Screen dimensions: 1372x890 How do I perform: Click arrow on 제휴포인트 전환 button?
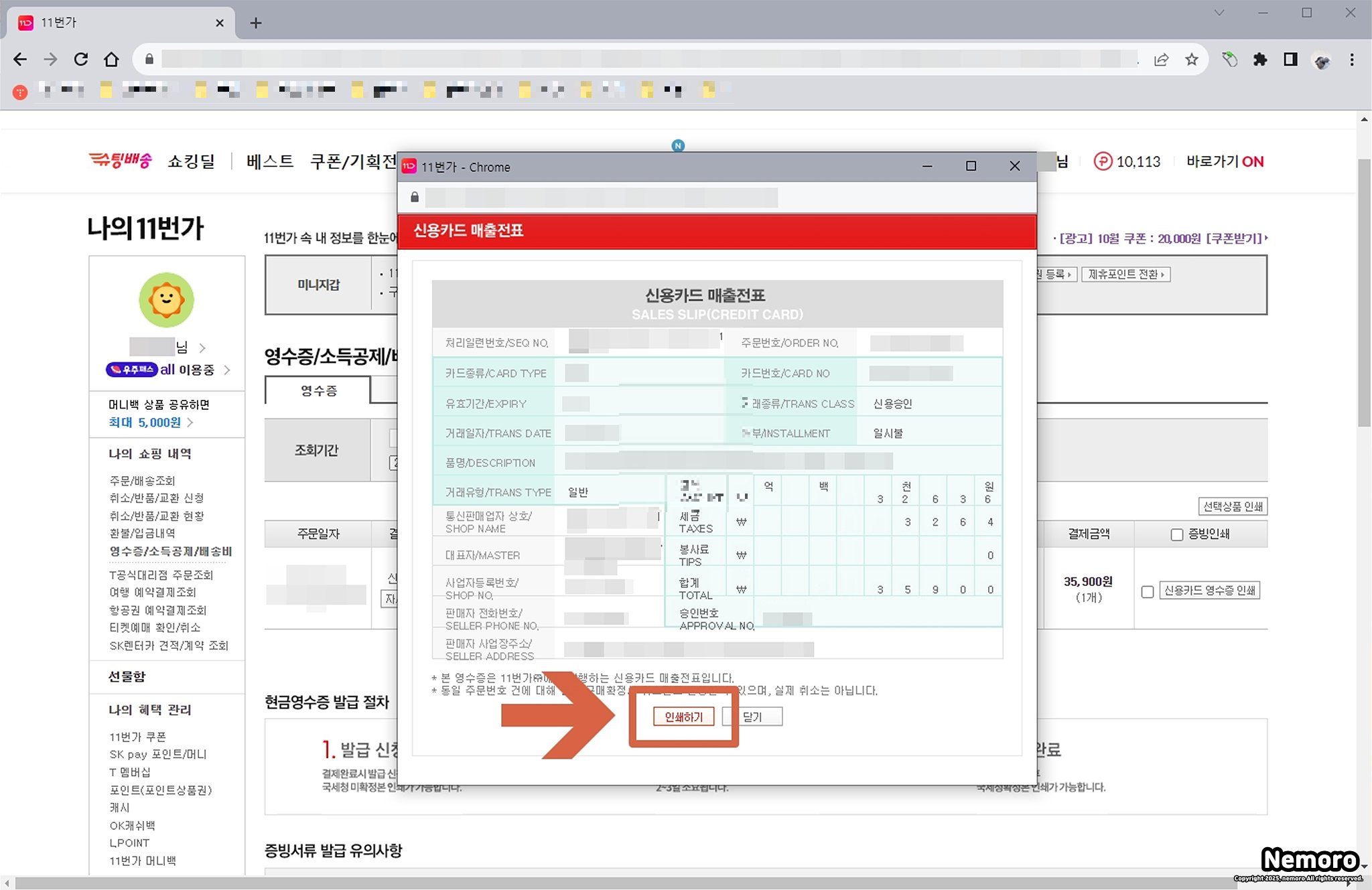coord(1163,275)
